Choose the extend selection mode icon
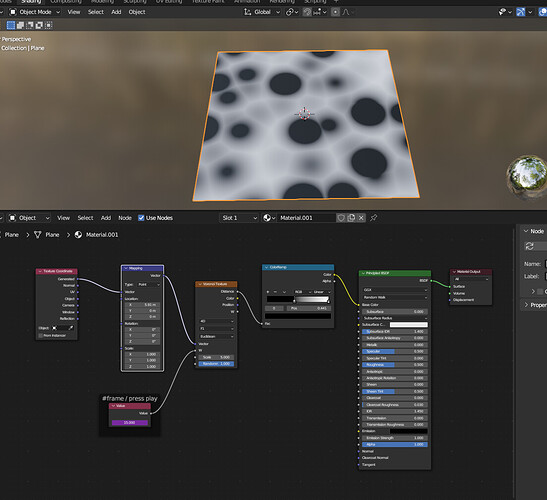Viewport: 547px width, 500px height. coord(21,25)
